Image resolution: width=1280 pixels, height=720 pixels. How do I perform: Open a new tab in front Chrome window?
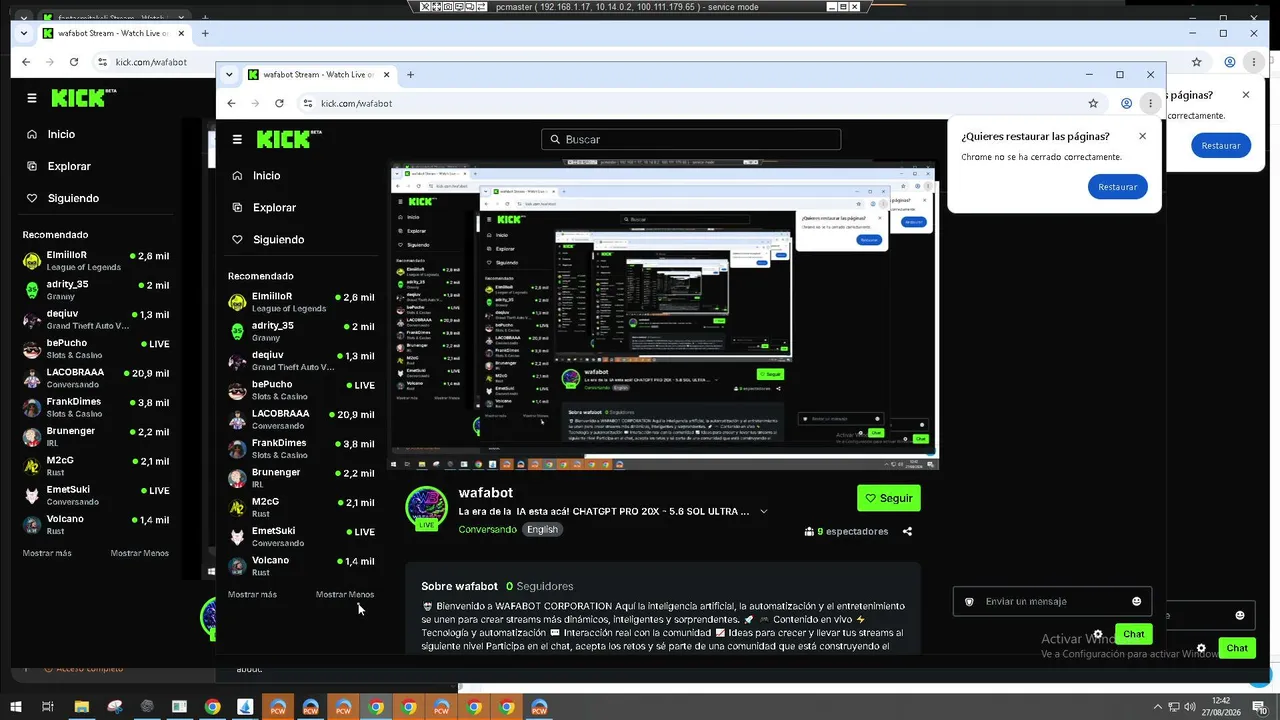pyautogui.click(x=410, y=75)
